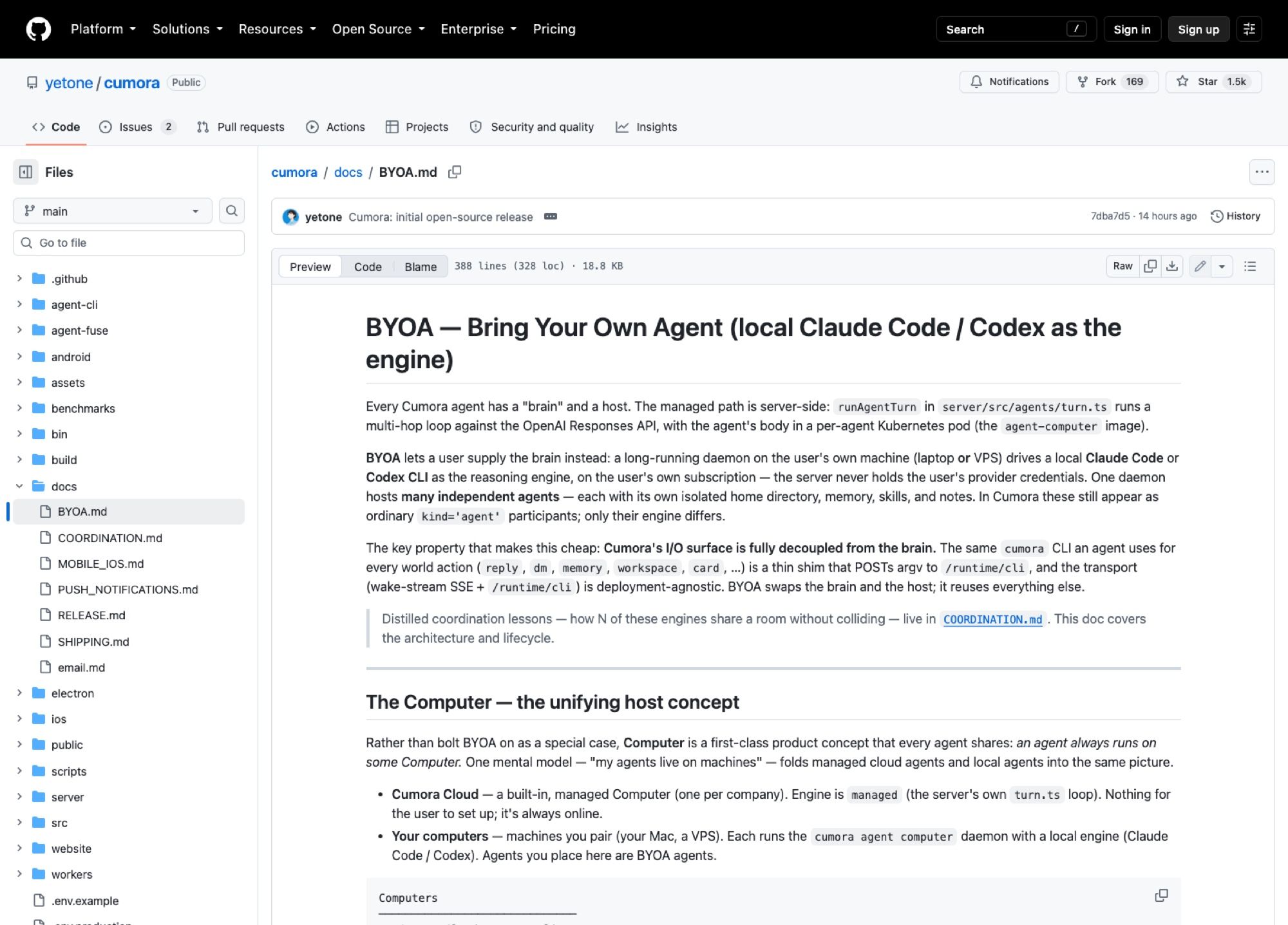This screenshot has width=1288, height=925.
Task: Open Security and quality tab
Action: click(531, 127)
